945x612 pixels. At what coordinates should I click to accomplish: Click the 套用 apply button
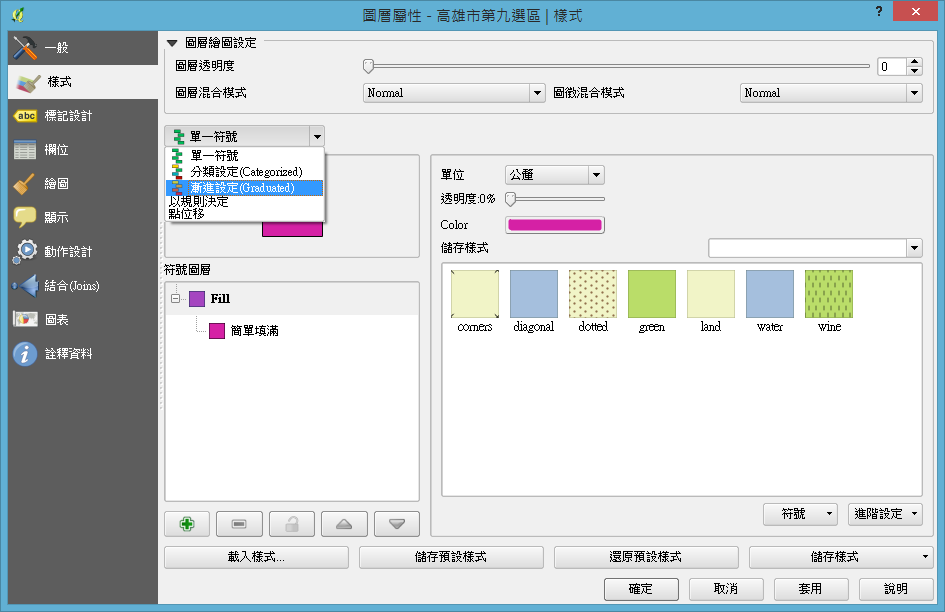point(810,589)
